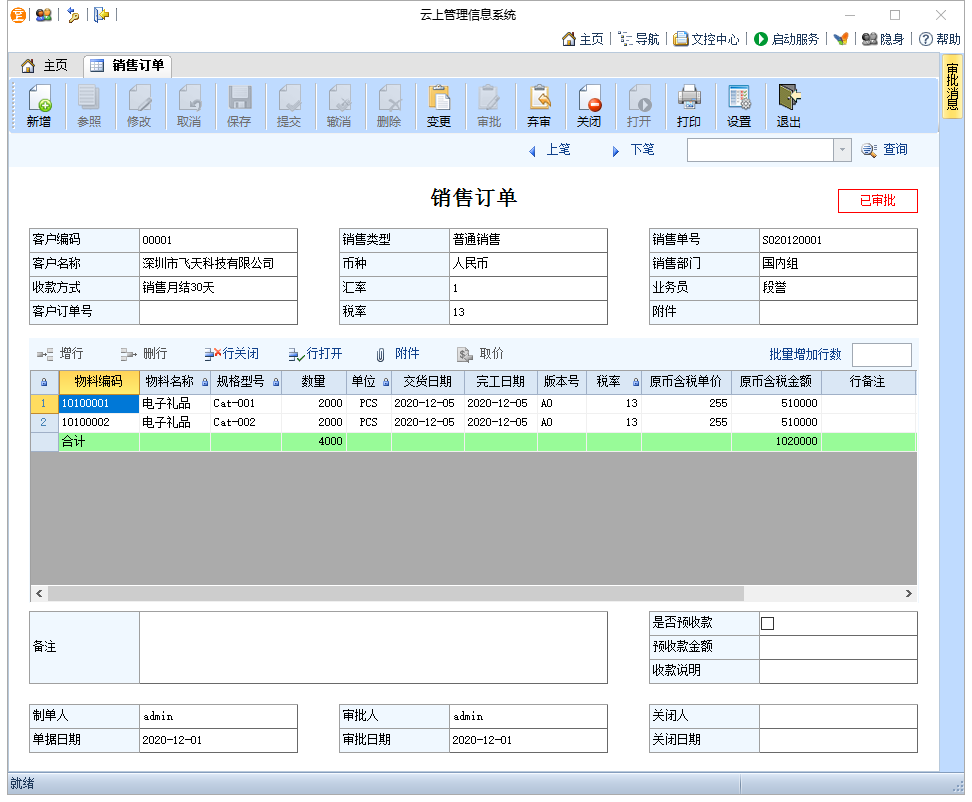
Task: Click the 批量增加行数 input box
Action: 881,355
